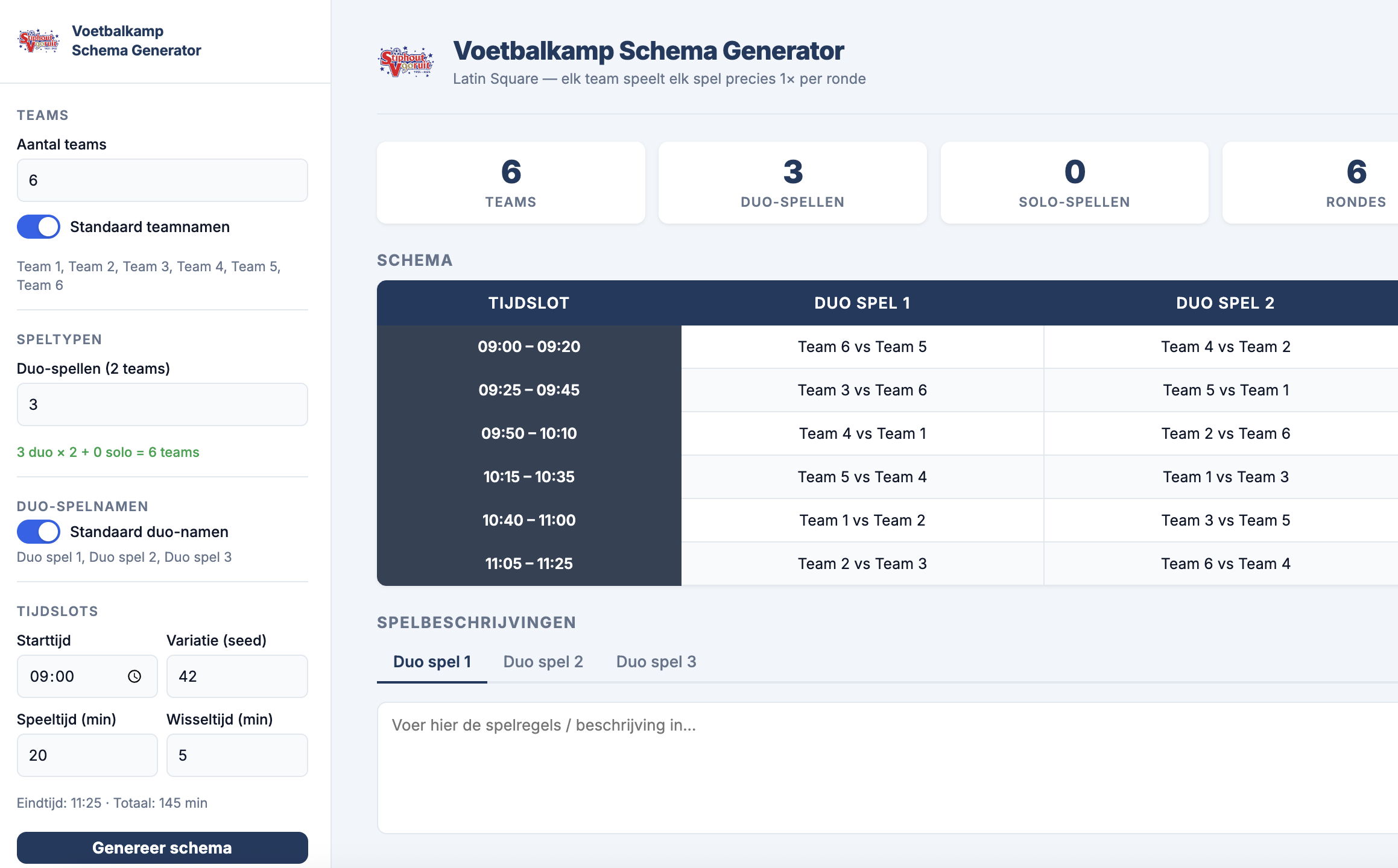Select the 11:05 – 11:25 timeslot cell
The width and height of the screenshot is (1398, 868).
529,564
